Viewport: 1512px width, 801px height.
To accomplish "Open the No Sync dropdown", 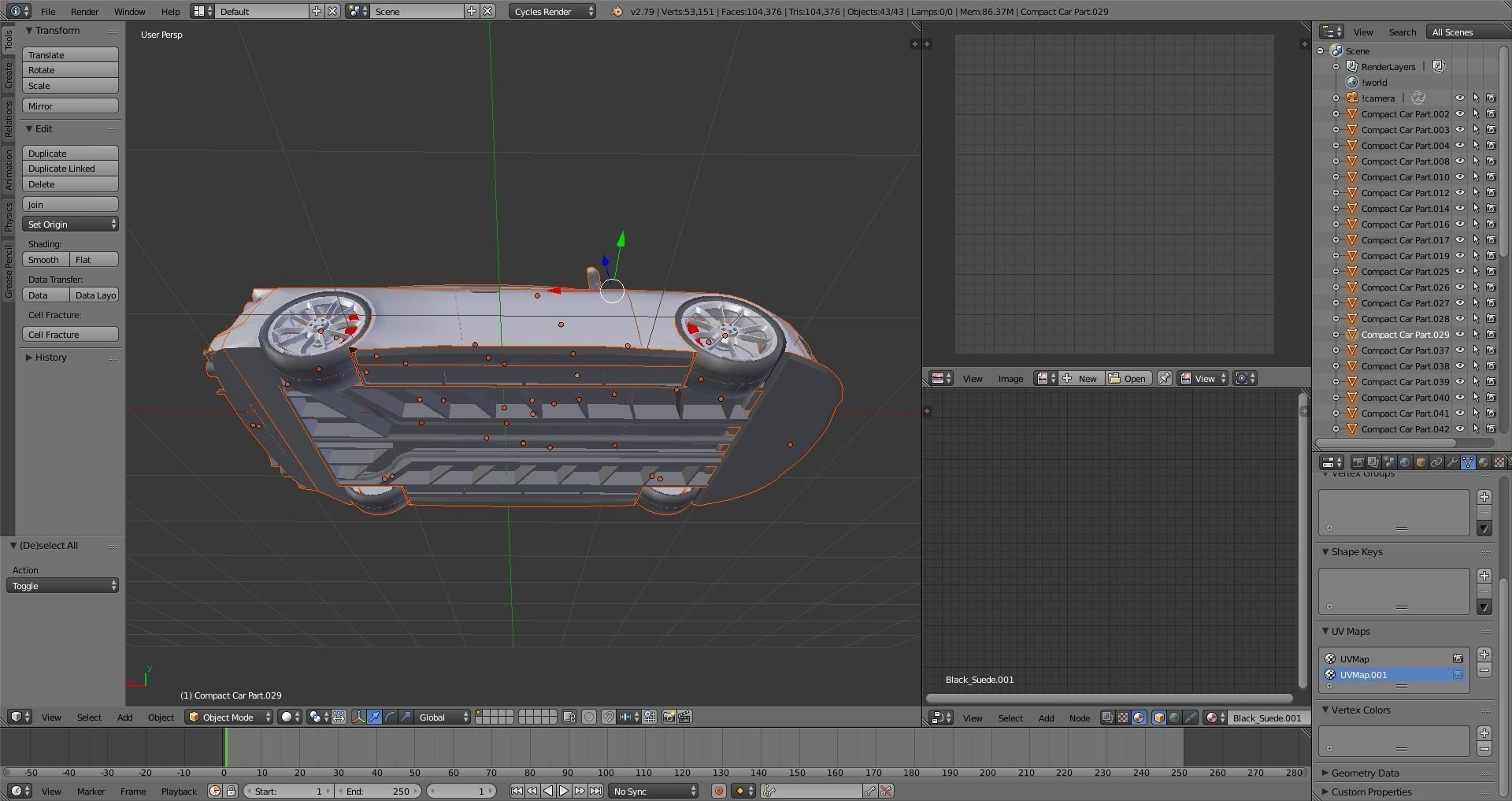I will click(x=654, y=791).
